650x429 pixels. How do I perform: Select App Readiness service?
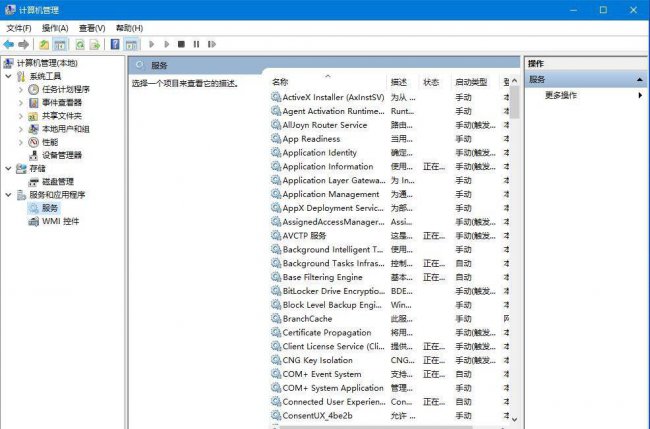point(311,139)
